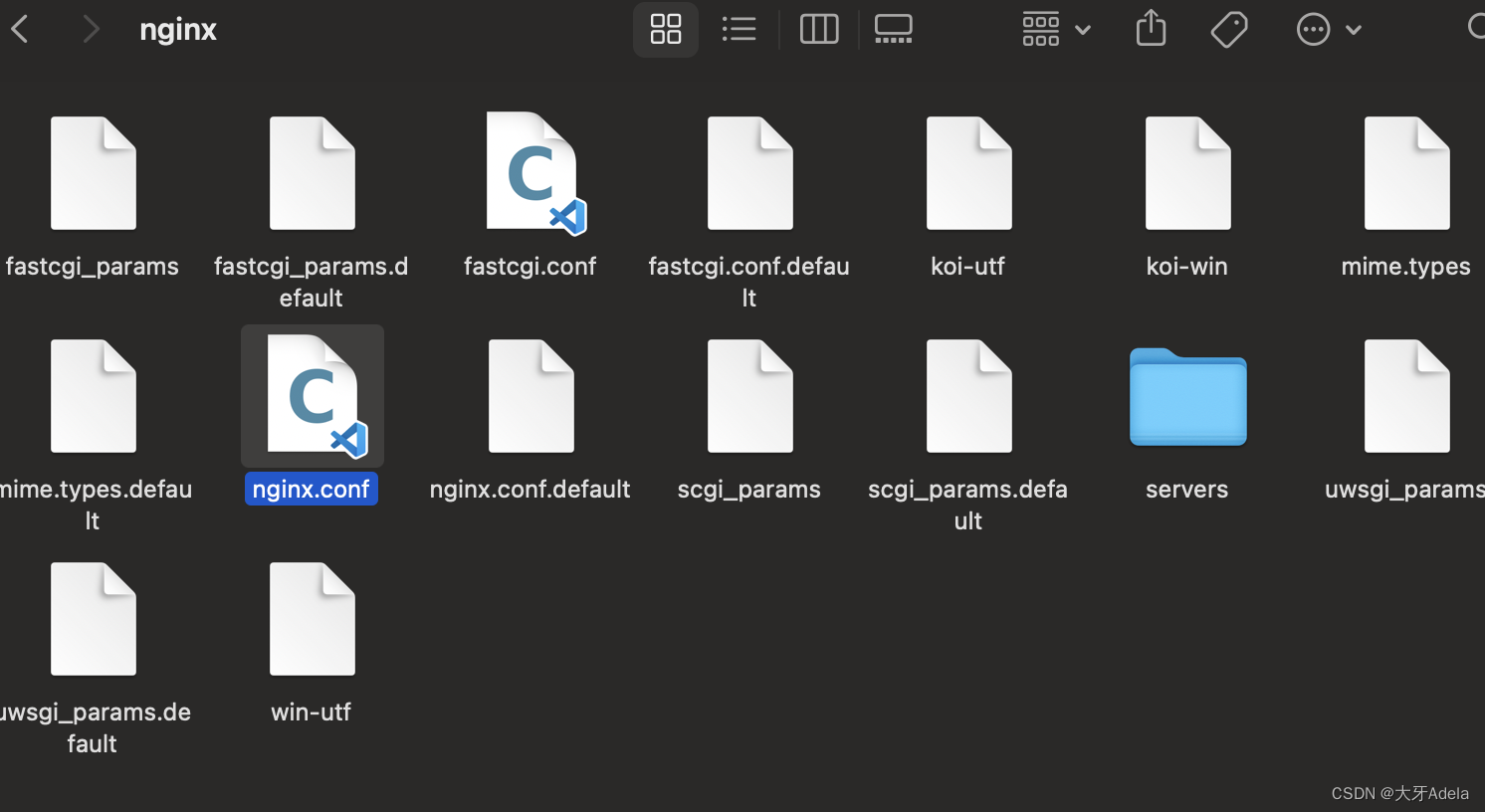The width and height of the screenshot is (1485, 812).
Task: Open the Tags editor
Action: click(x=1229, y=29)
